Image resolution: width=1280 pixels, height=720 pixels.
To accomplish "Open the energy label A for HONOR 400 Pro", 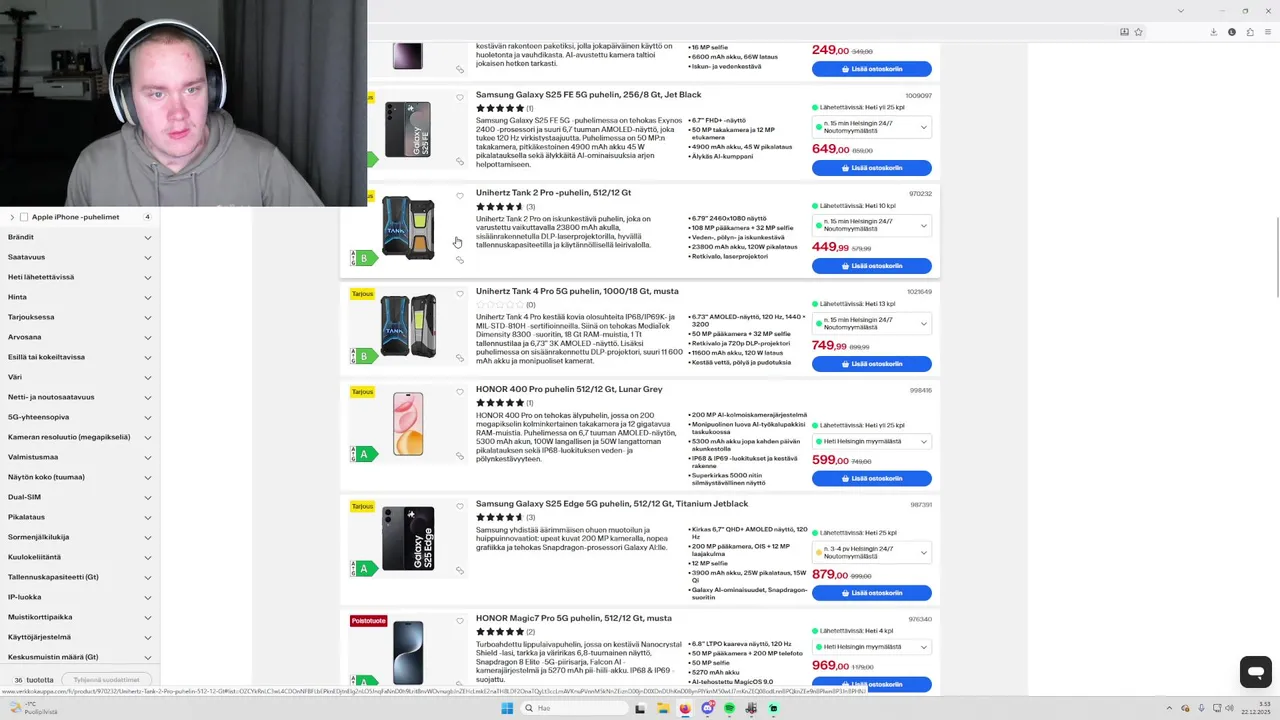I will pos(363,454).
